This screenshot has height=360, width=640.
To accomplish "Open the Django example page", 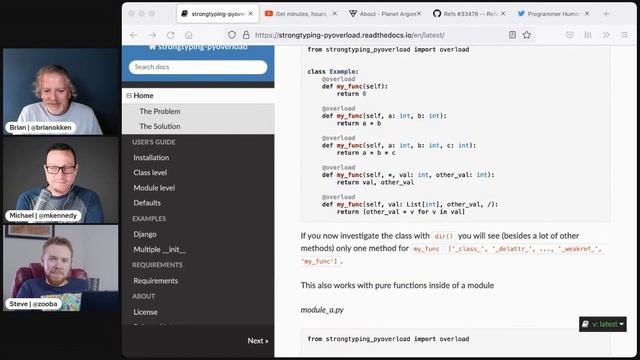I will pos(145,234).
